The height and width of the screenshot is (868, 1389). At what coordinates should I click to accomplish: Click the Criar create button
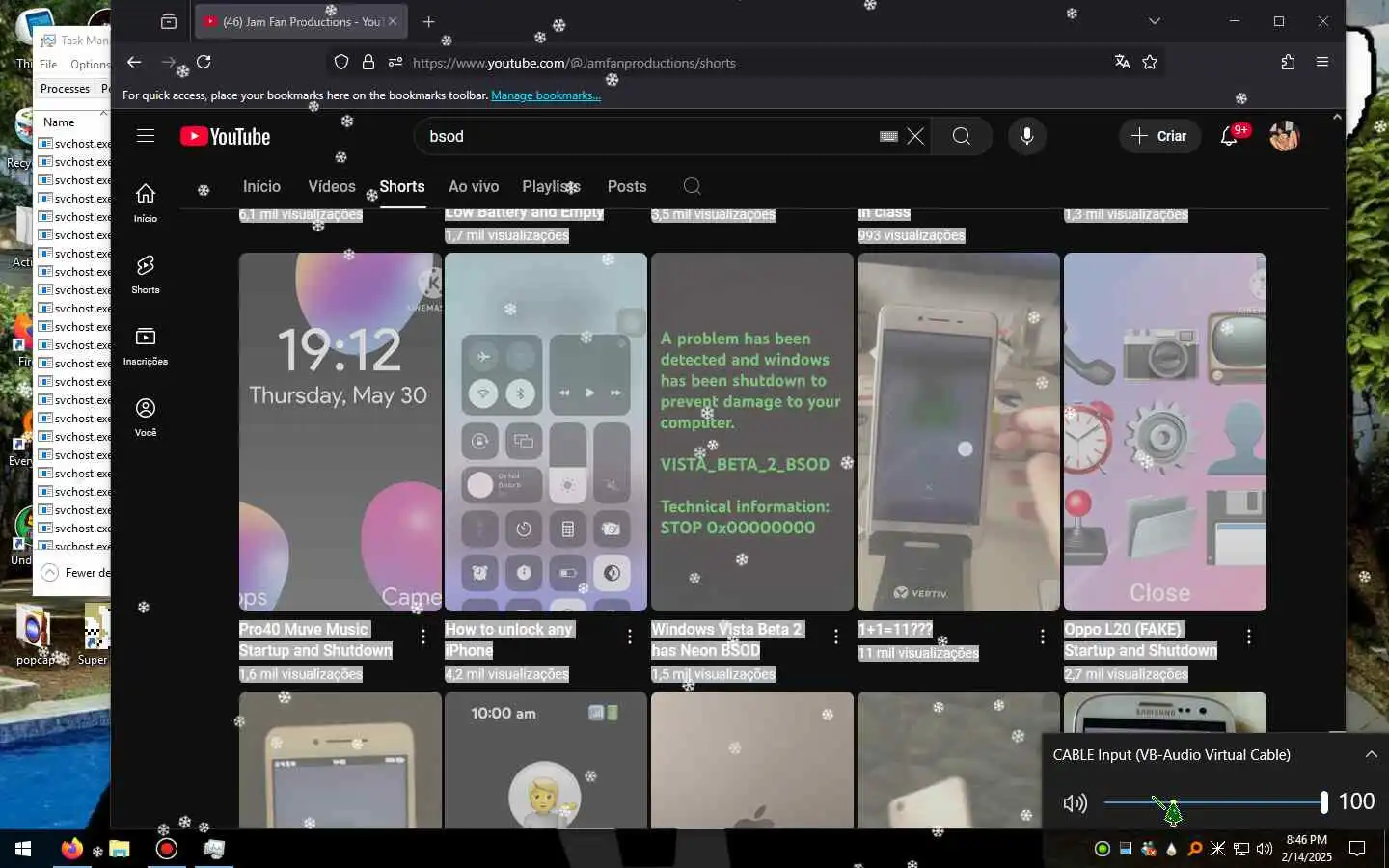tap(1158, 136)
